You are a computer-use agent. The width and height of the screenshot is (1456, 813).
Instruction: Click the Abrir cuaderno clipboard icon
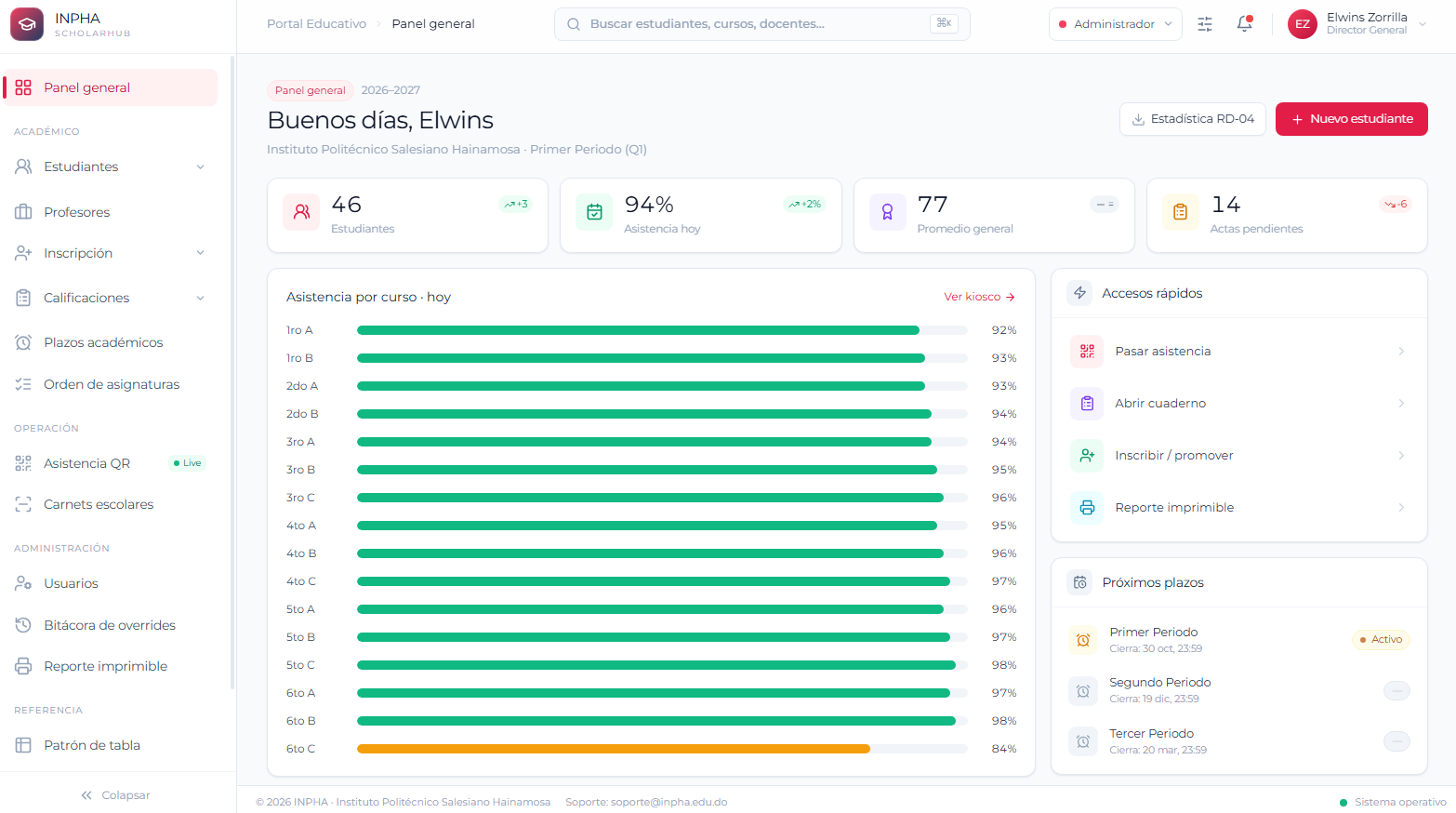[x=1087, y=404]
